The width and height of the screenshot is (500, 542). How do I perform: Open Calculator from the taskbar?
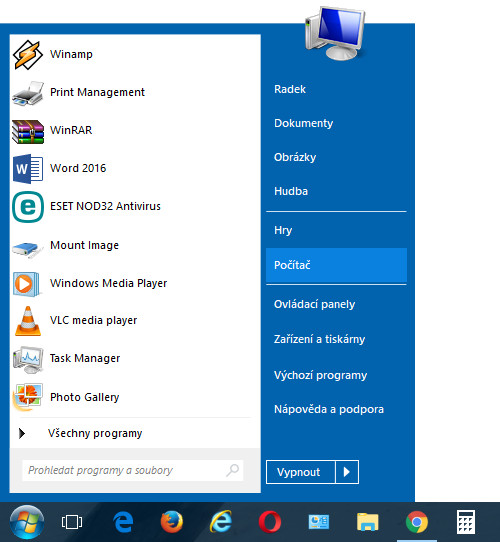click(466, 522)
